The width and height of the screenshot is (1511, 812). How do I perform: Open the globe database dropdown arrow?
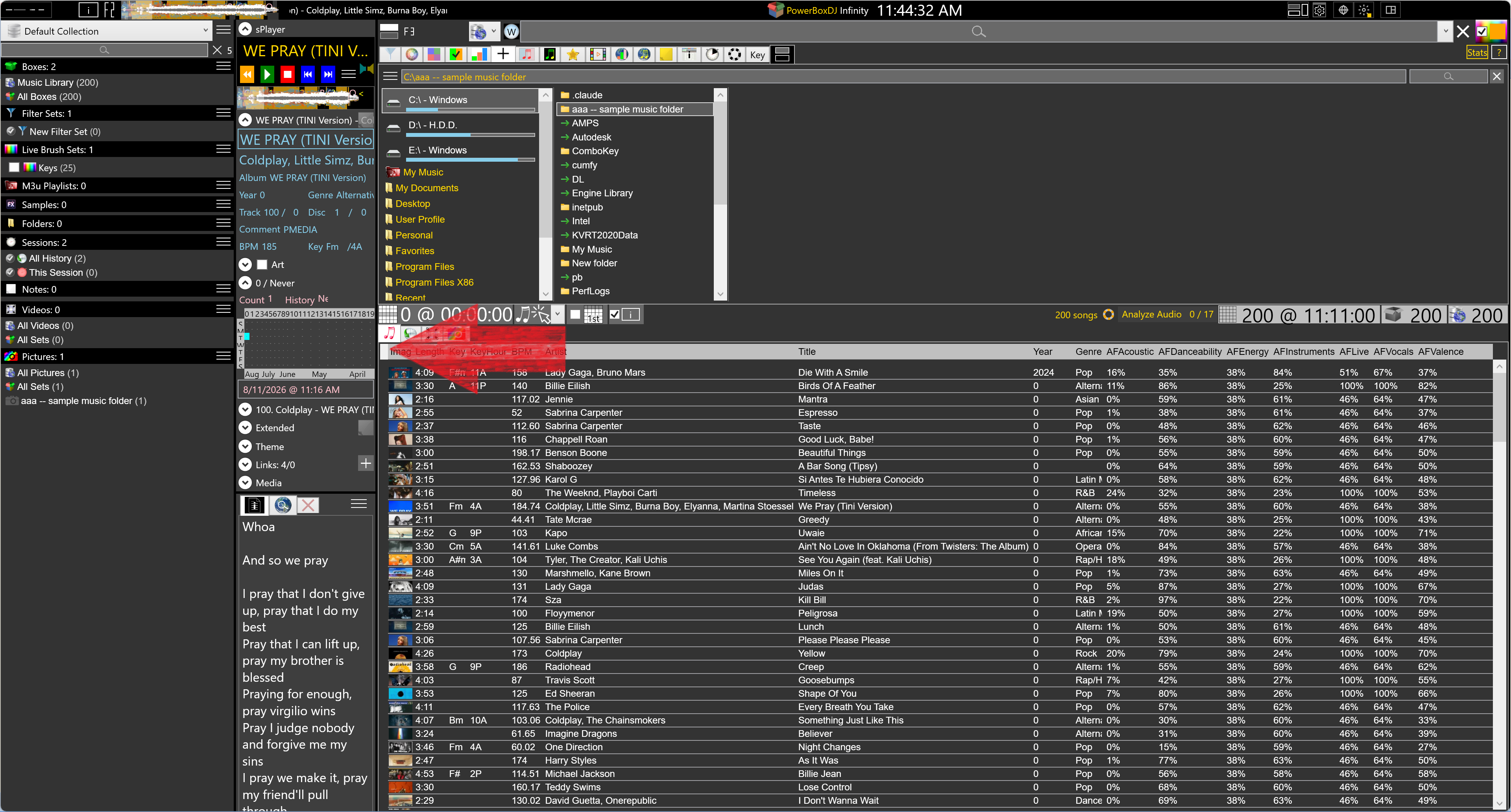click(x=494, y=31)
